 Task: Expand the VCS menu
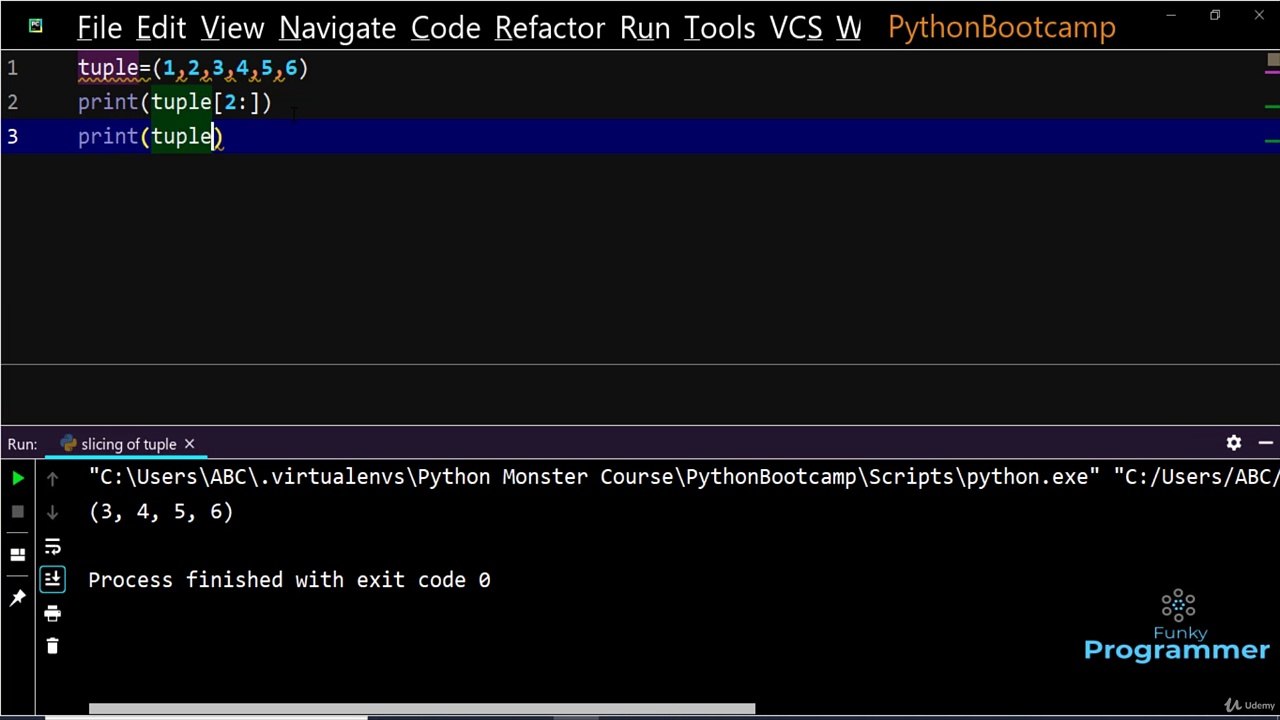(x=795, y=28)
